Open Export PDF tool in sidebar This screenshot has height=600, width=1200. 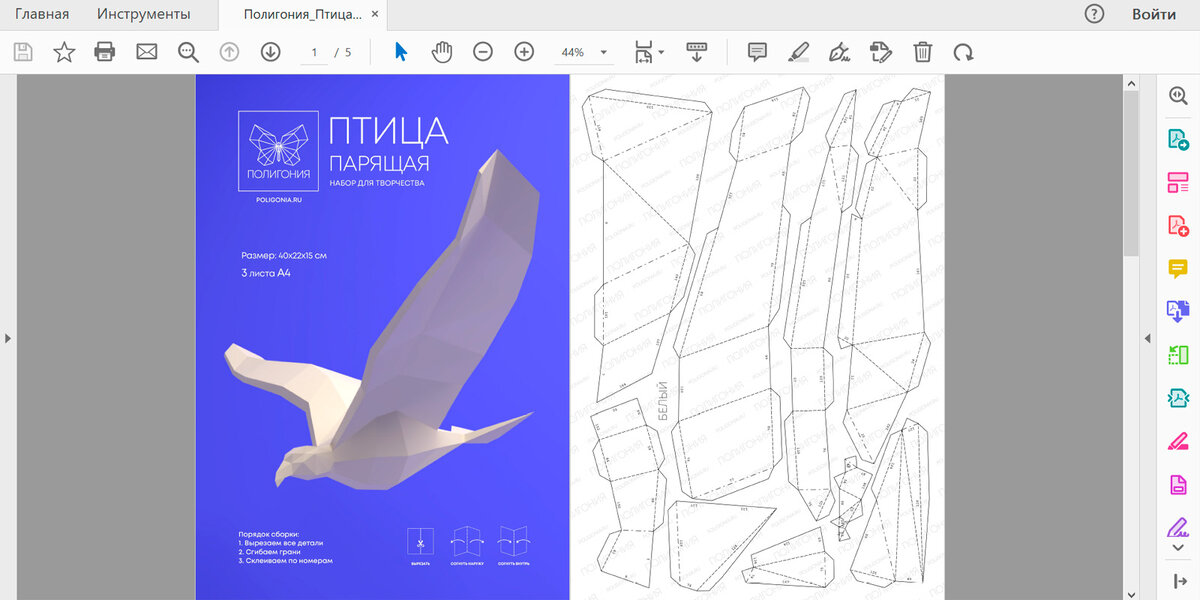pos(1178,139)
